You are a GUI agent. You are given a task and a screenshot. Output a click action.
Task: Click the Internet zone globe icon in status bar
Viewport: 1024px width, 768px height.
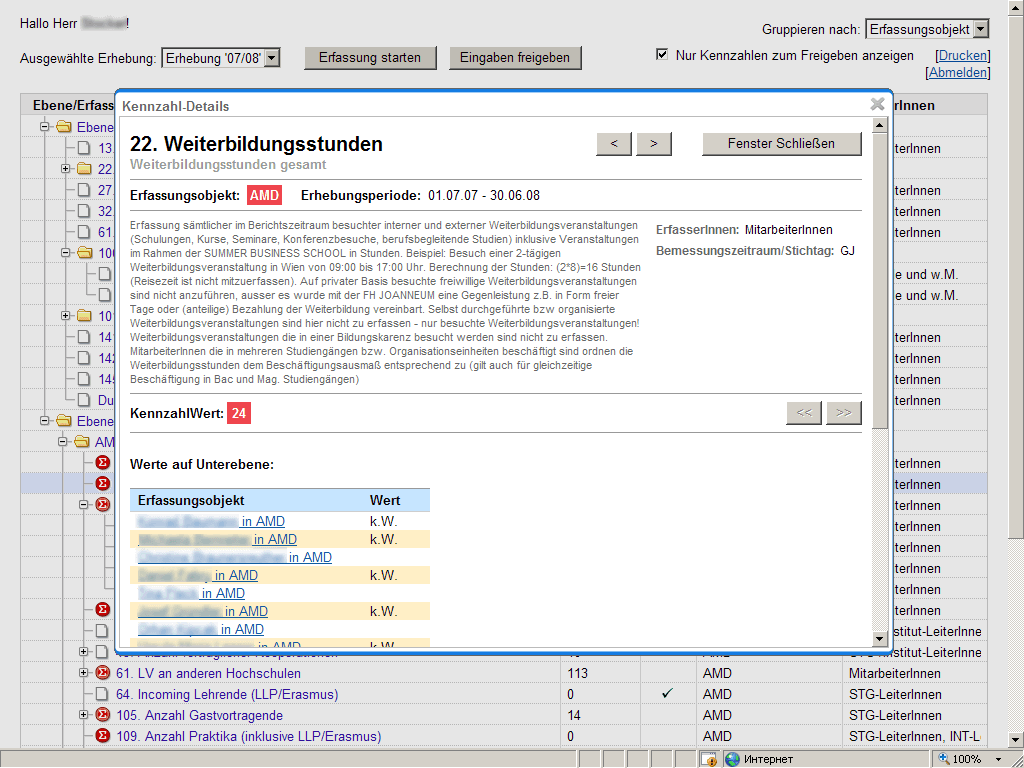tap(732, 759)
